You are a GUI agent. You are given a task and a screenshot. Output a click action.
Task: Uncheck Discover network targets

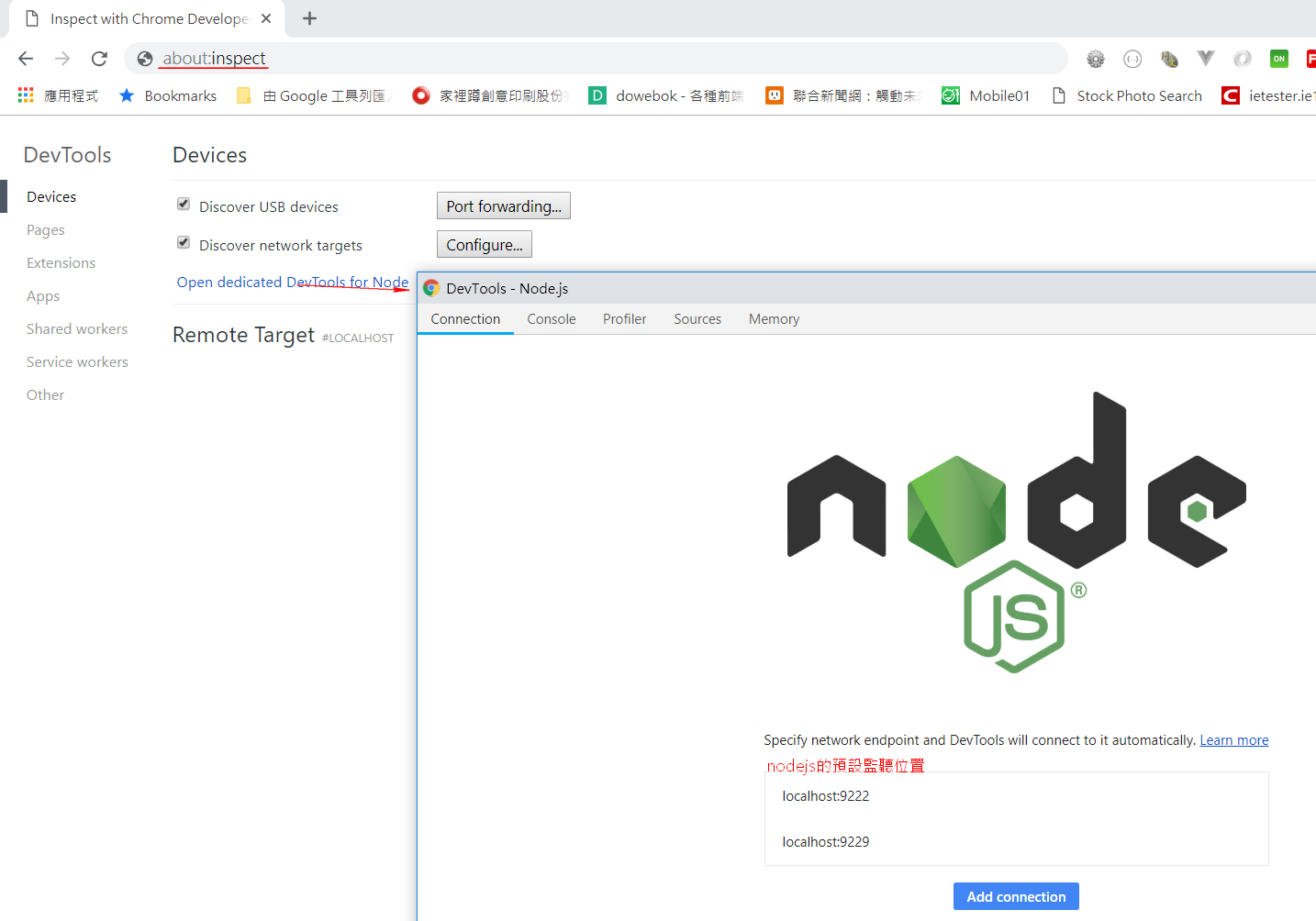(184, 242)
